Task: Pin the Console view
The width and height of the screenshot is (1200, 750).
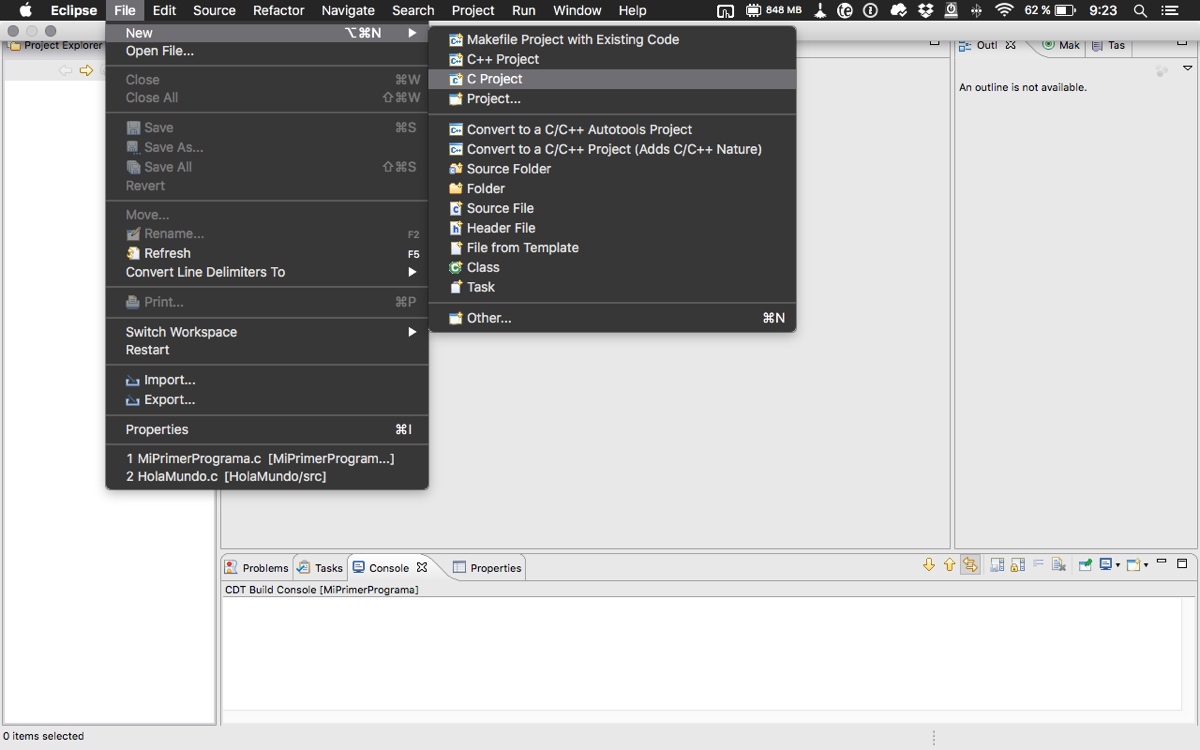Action: (1085, 565)
